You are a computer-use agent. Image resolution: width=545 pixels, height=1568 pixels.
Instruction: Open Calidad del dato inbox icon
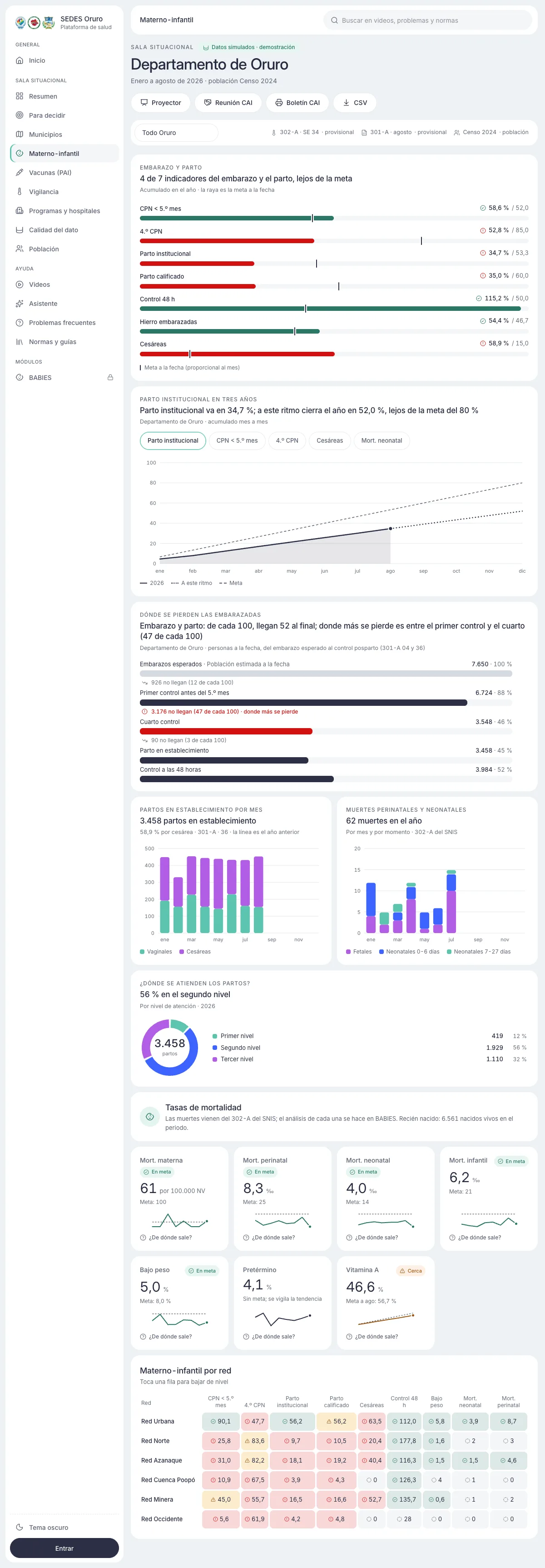pos(20,230)
